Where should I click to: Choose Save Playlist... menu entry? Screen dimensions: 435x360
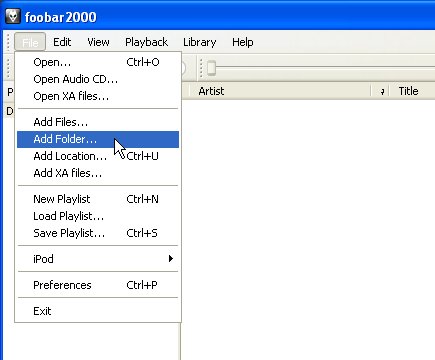point(98,233)
